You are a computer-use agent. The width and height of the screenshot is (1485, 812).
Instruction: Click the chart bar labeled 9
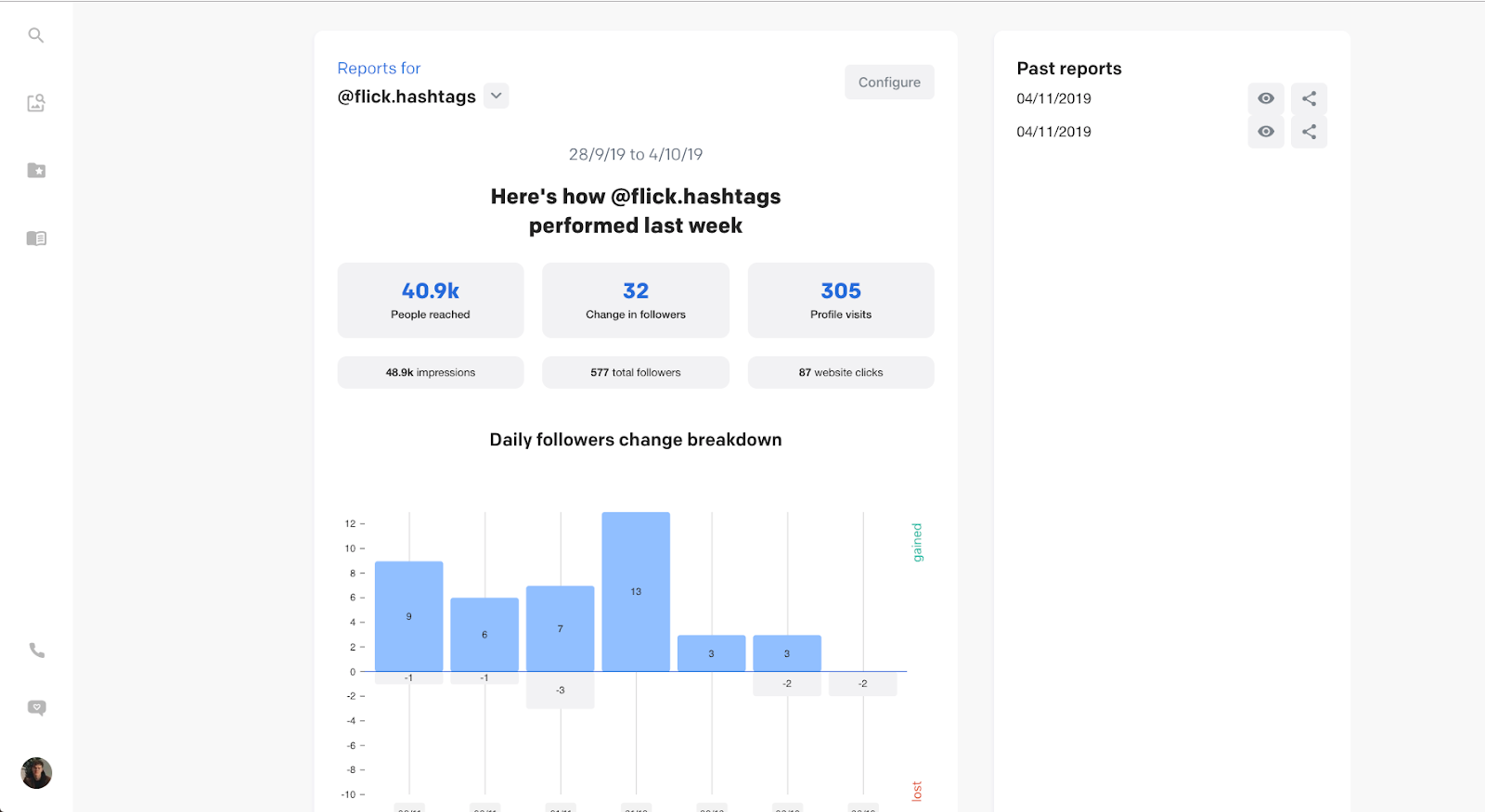click(409, 616)
